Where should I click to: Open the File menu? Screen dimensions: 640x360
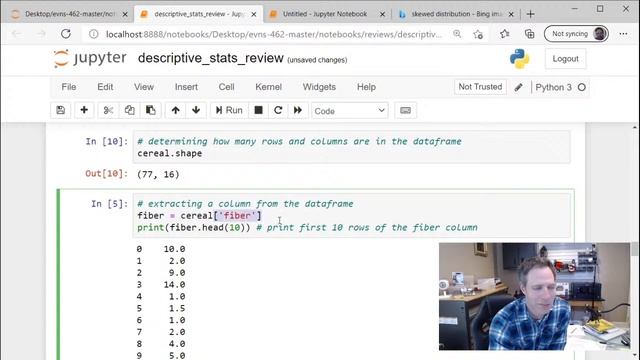(x=69, y=87)
